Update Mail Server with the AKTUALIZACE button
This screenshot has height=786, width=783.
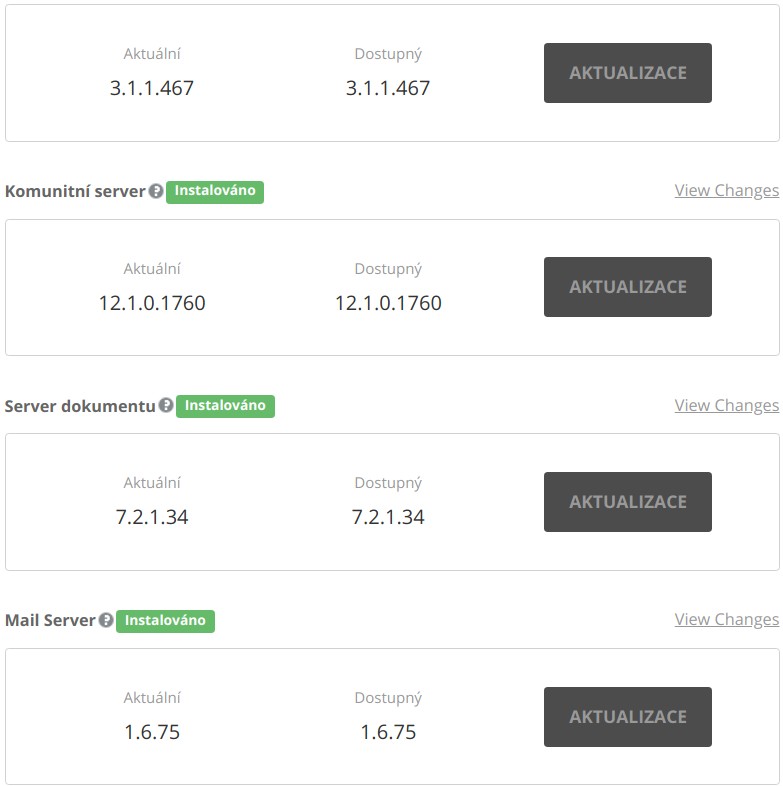tap(628, 717)
